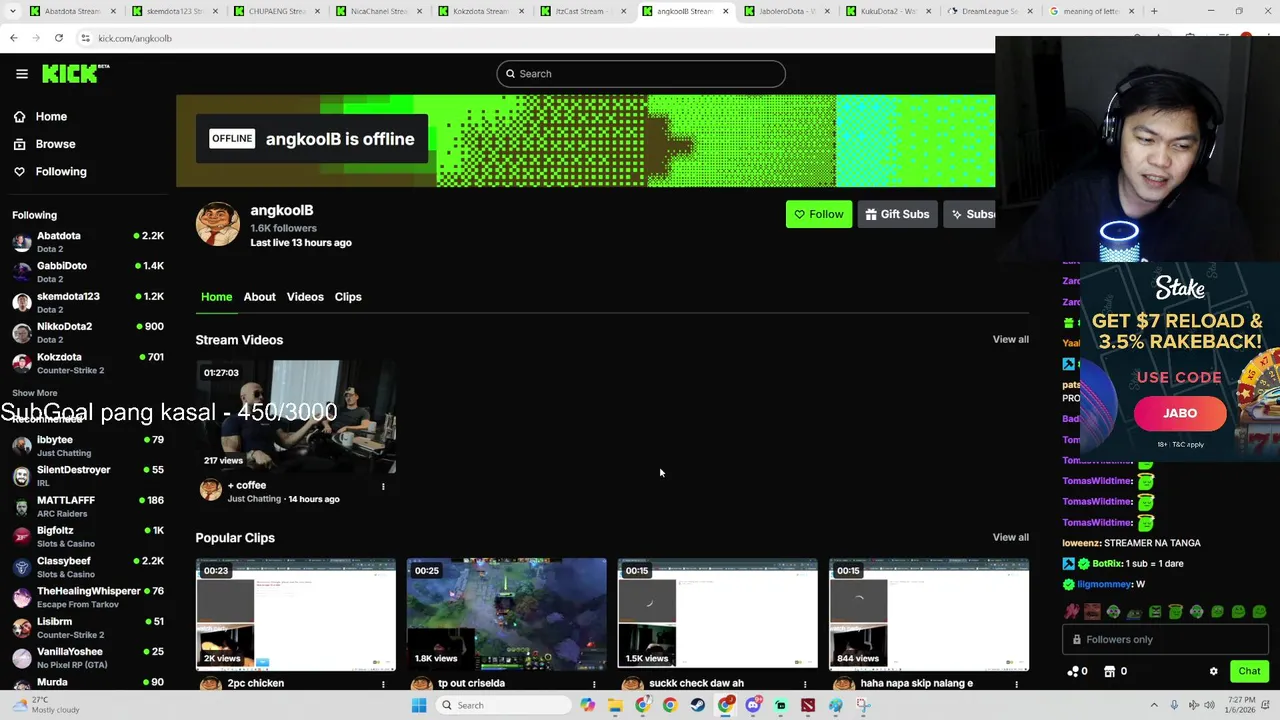Image resolution: width=1280 pixels, height=720 pixels.
Task: Expand Show More in Following list
Action: (35, 394)
